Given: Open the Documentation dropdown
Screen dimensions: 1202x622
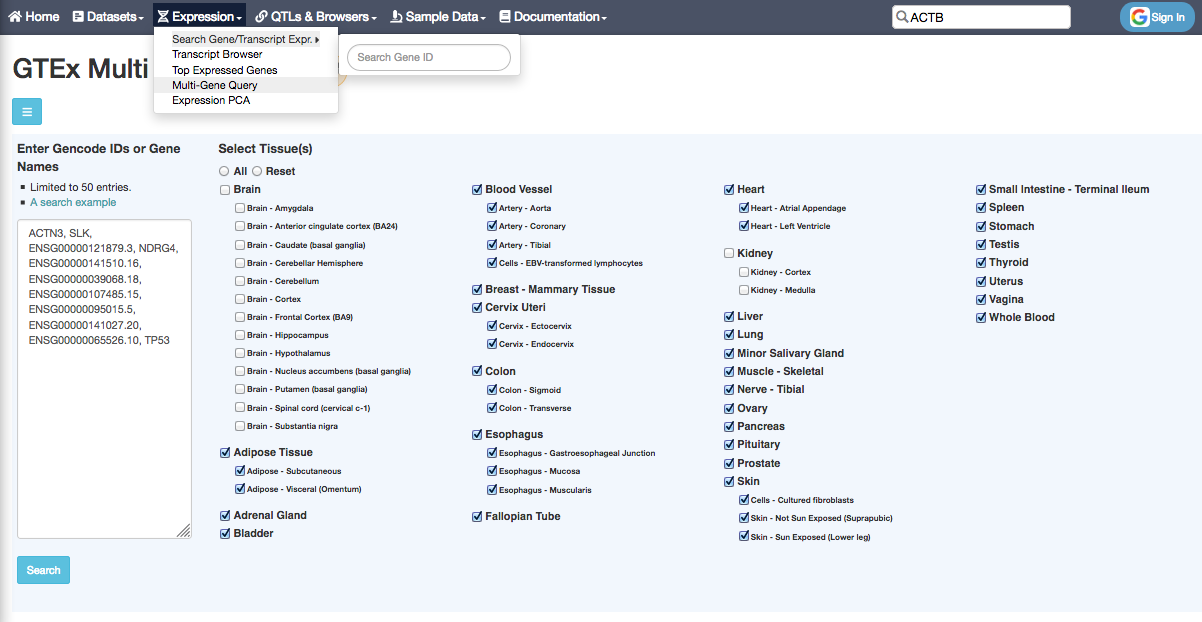Looking at the screenshot, I should coord(552,17).
